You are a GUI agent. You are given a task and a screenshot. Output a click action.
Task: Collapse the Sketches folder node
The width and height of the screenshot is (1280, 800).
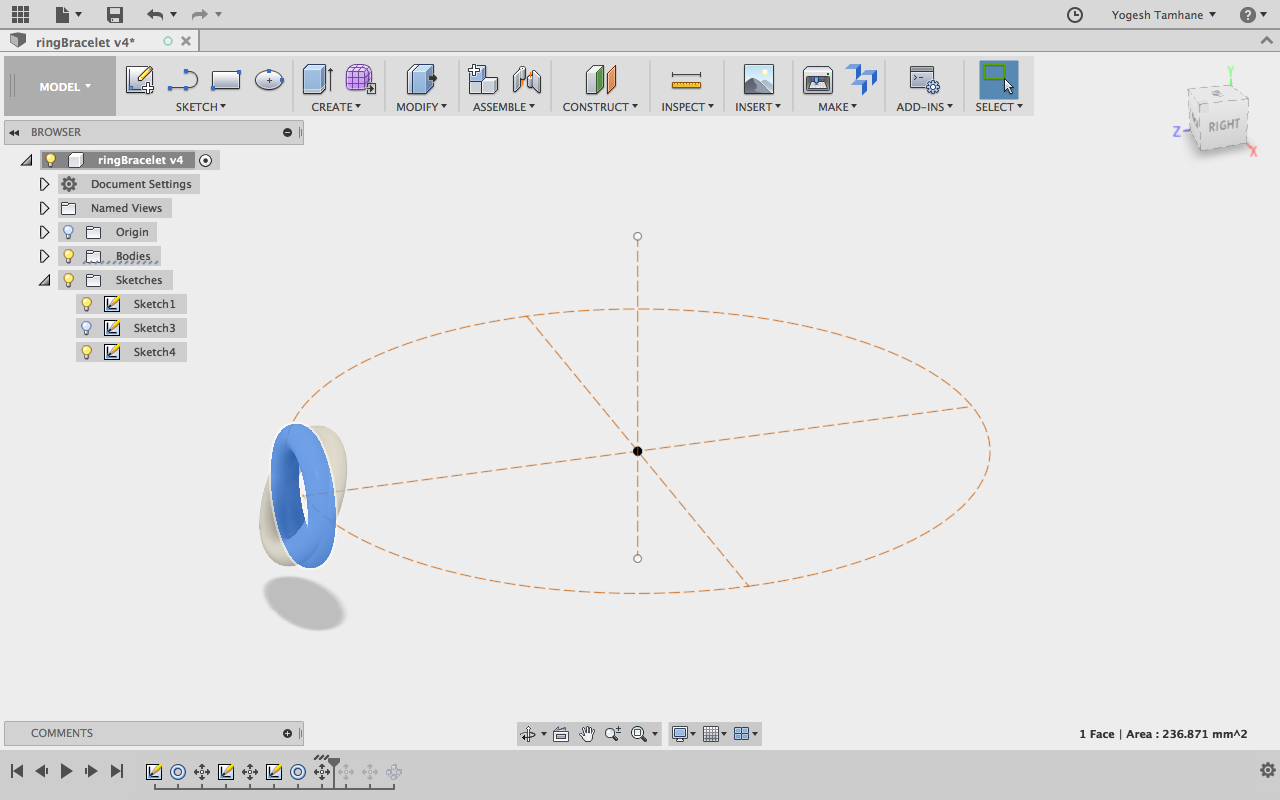(x=44, y=281)
